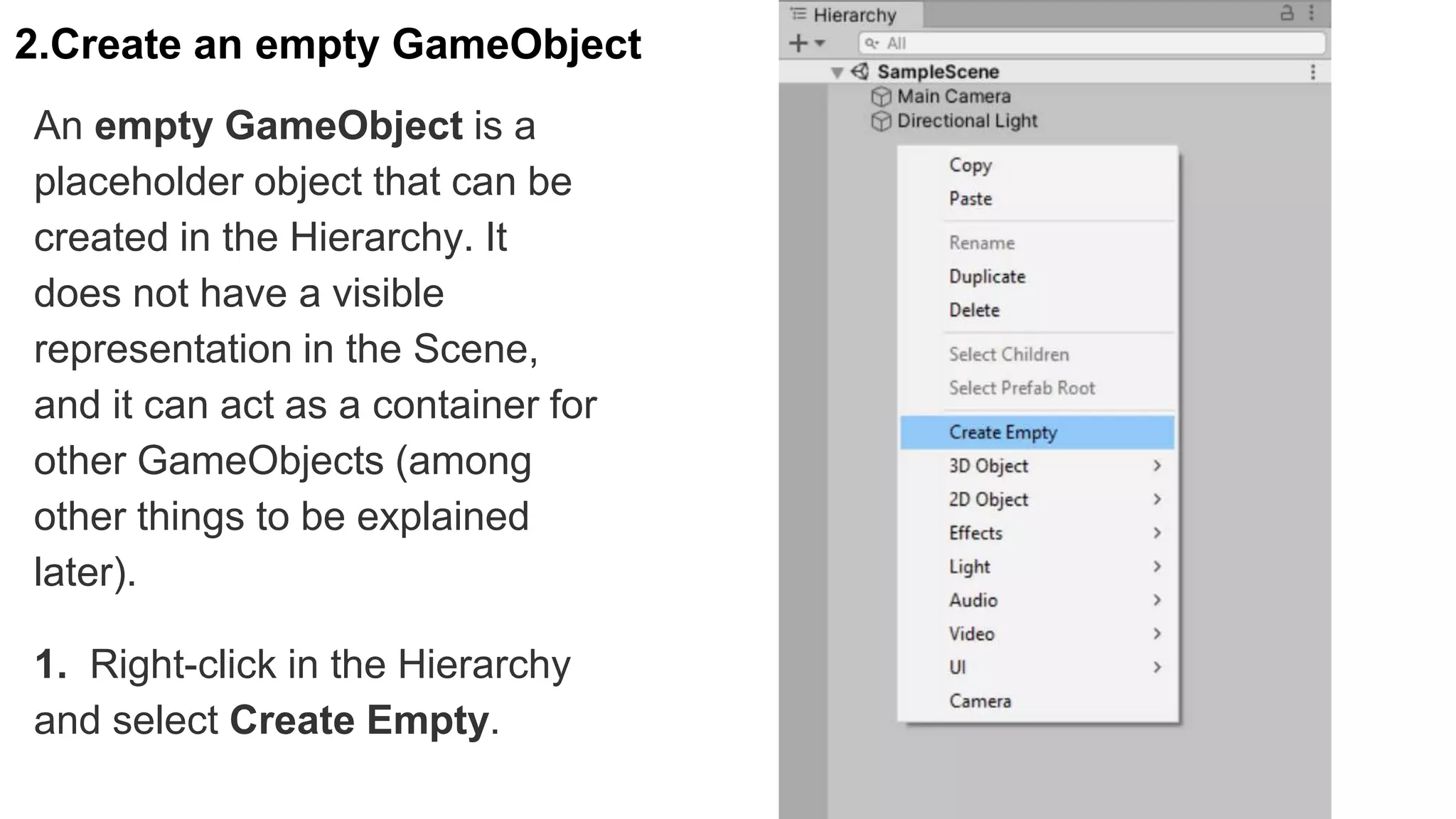This screenshot has width=1456, height=819.
Task: Open the Light submenu
Action: click(x=1038, y=567)
